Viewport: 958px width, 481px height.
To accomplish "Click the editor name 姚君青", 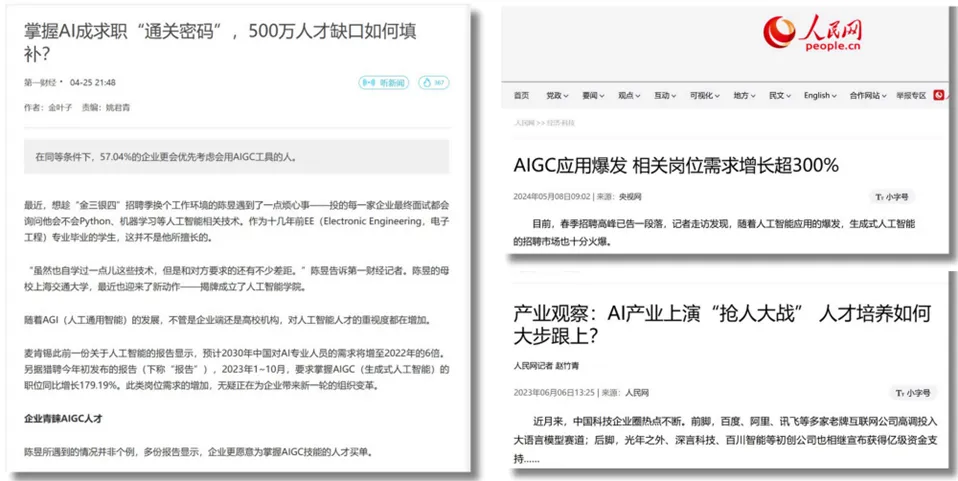I will pos(118,108).
